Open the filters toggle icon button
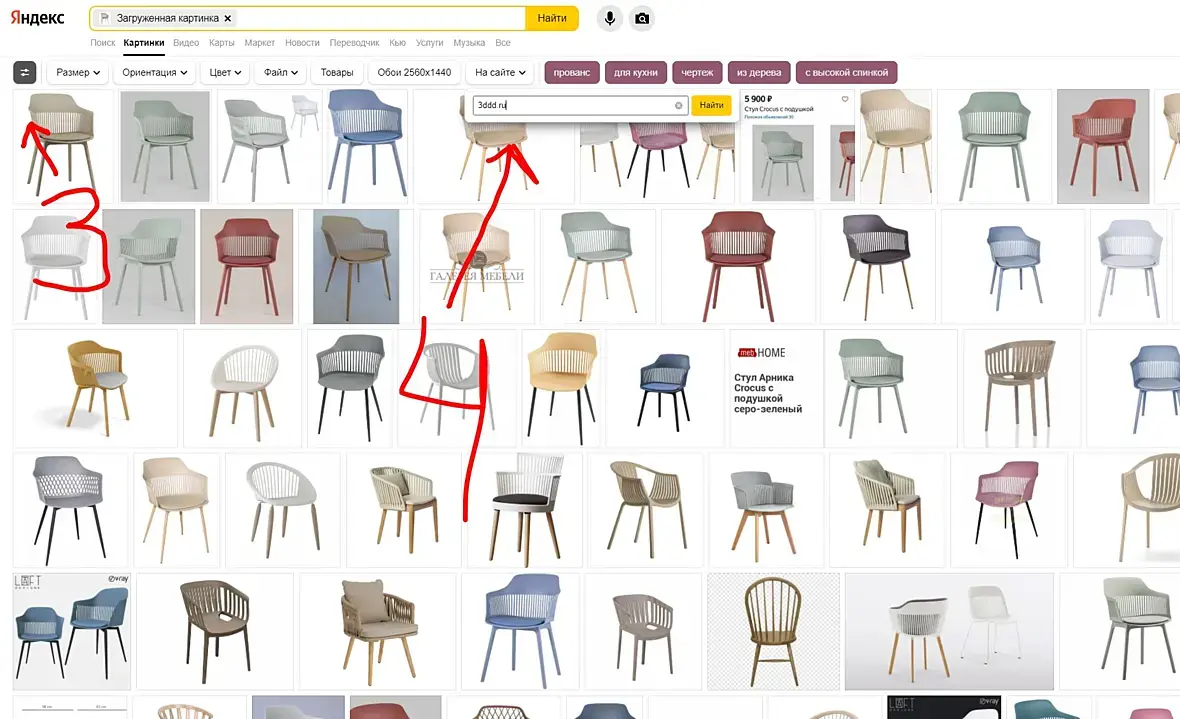This screenshot has width=1180, height=719. click(25, 72)
